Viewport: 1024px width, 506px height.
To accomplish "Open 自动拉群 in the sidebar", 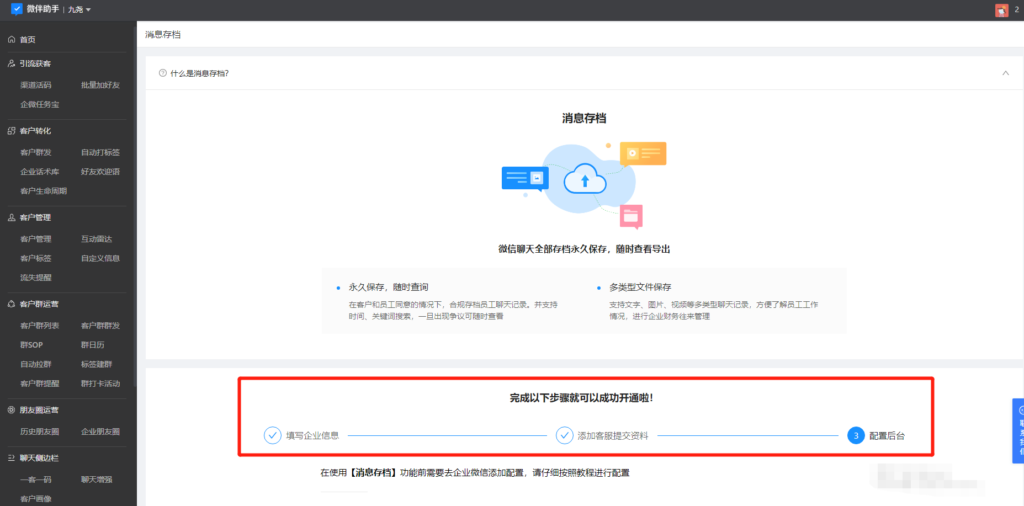I will 35,364.
